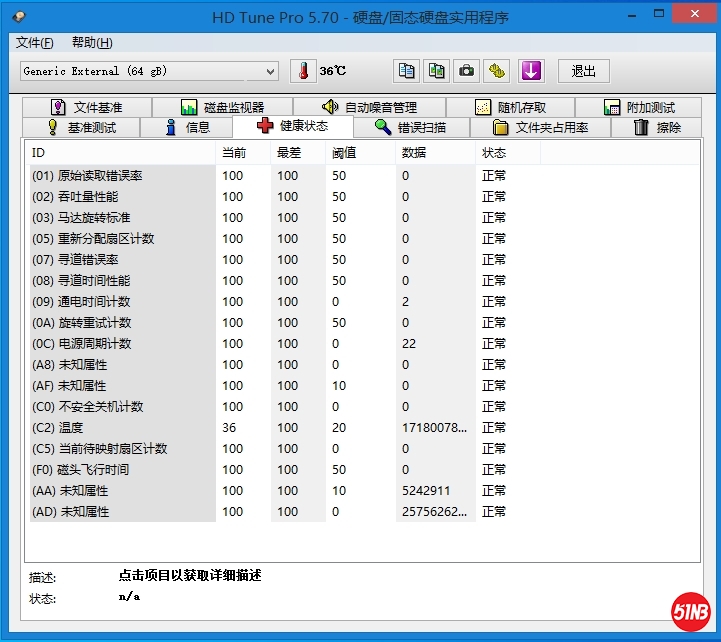
Task: Click the copy info to clipboard icon
Action: click(x=406, y=71)
